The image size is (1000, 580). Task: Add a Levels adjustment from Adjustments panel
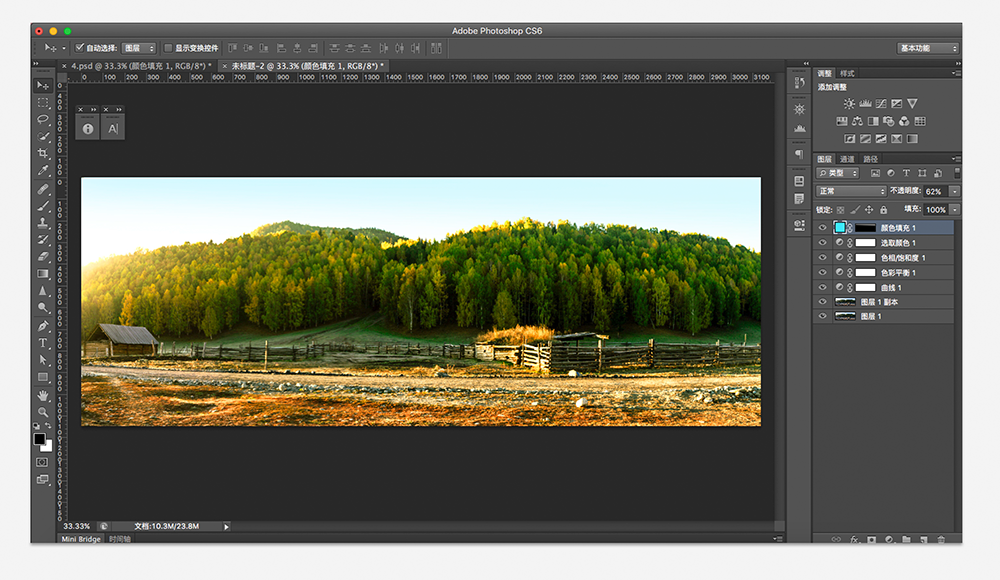click(865, 103)
